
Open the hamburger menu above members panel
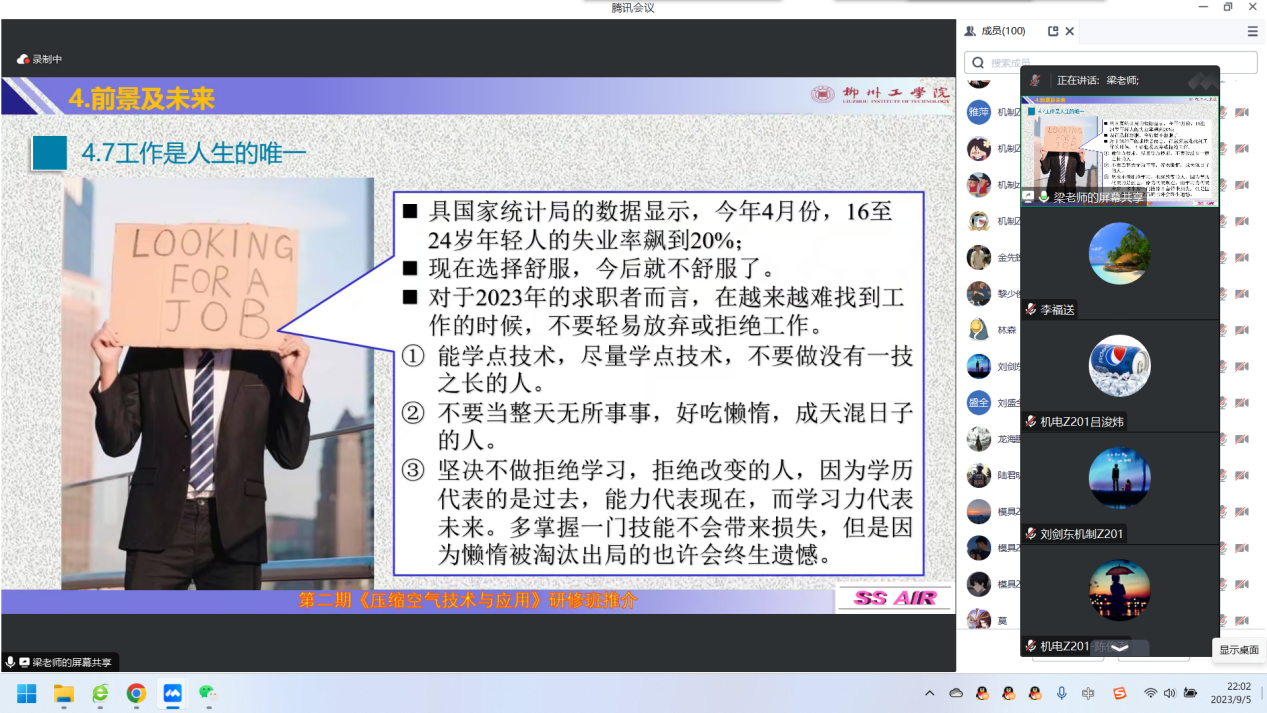tap(1253, 31)
